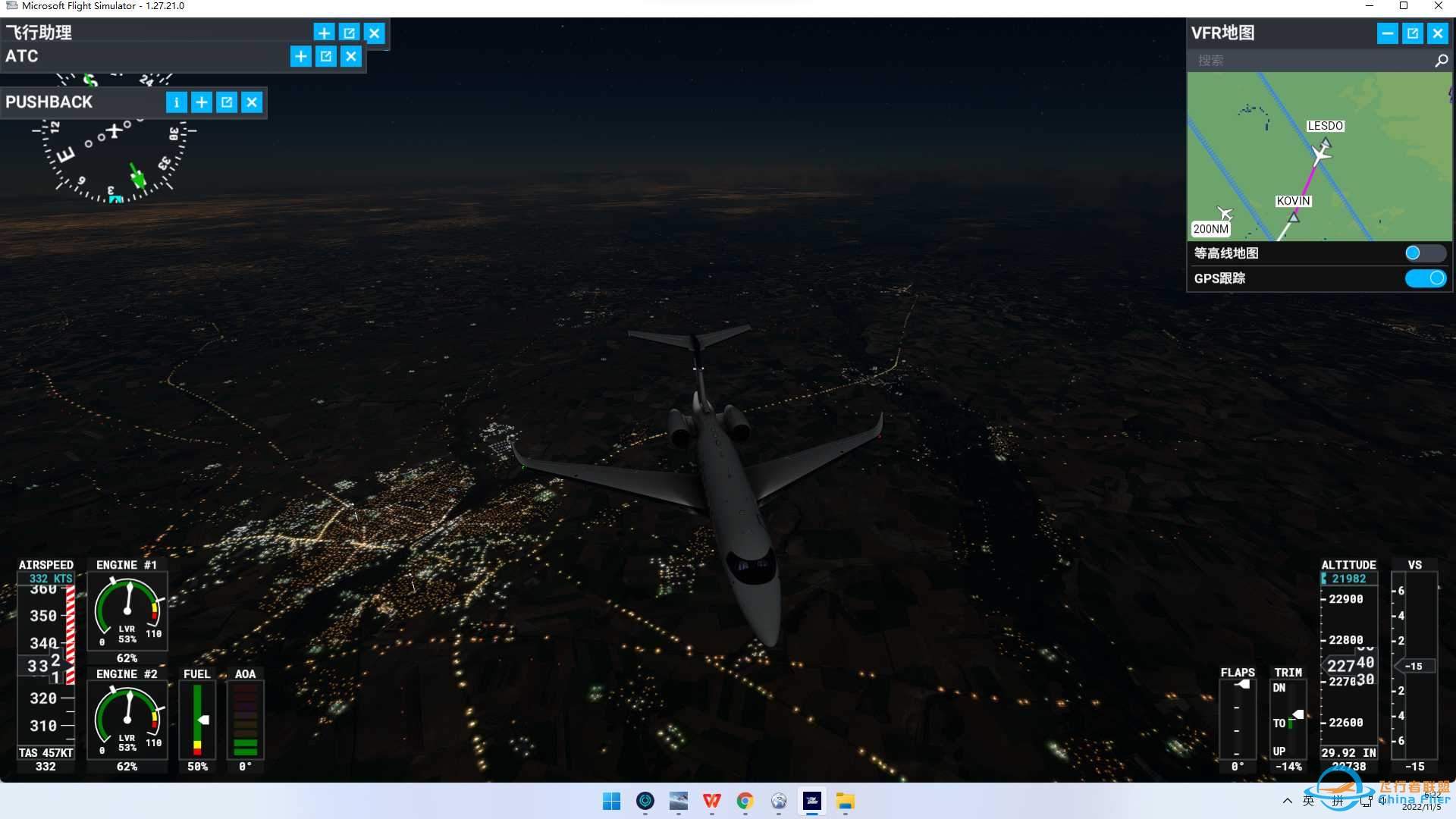The width and height of the screenshot is (1456, 819).
Task: Toggle the GPS跟踪 switch
Action: [1426, 278]
